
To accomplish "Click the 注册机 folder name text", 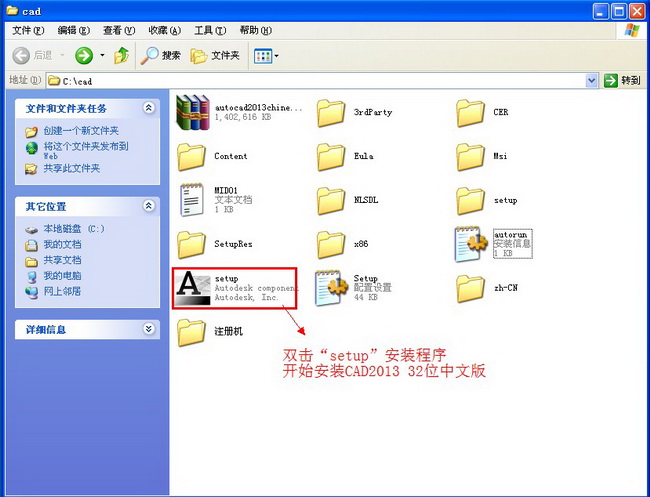I will click(x=228, y=331).
